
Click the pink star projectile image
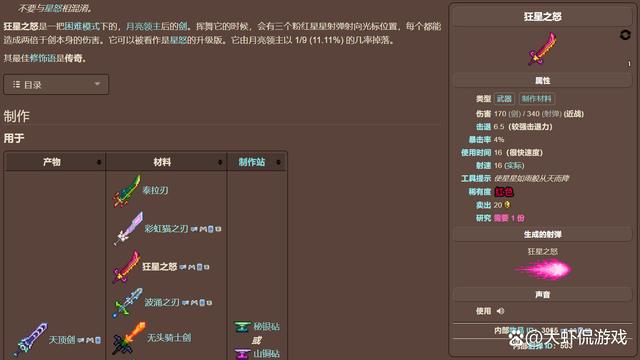542,270
